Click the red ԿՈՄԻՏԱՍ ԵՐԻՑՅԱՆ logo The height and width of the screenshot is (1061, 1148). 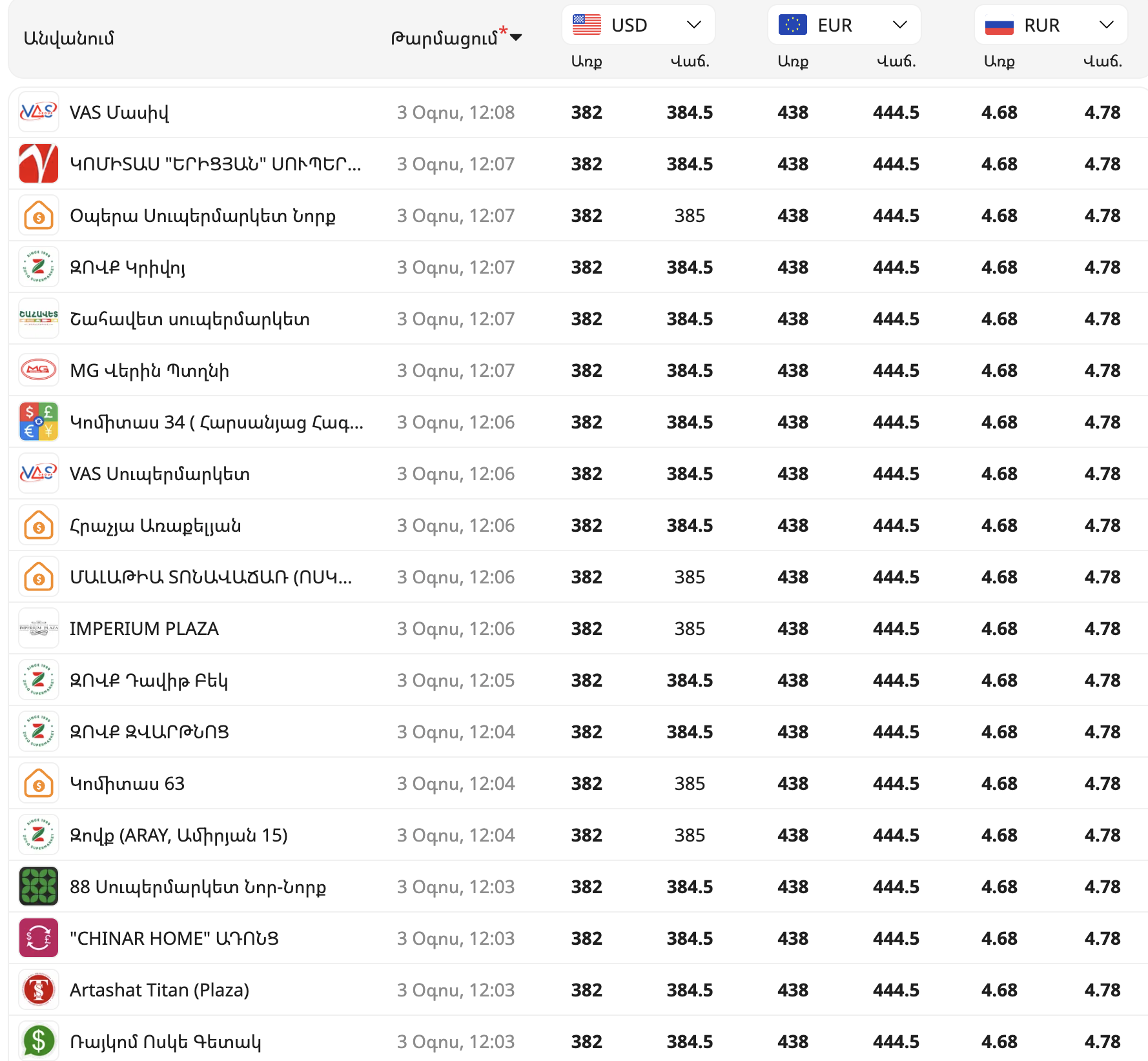pos(39,164)
